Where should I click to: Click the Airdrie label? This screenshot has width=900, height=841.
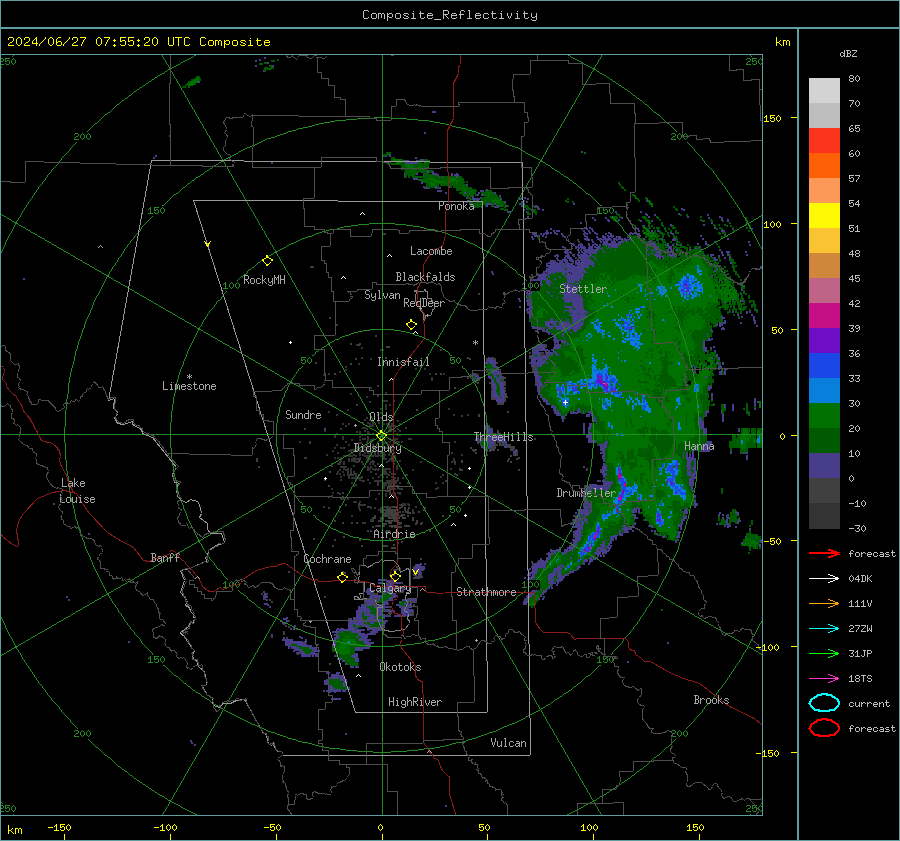click(x=394, y=534)
